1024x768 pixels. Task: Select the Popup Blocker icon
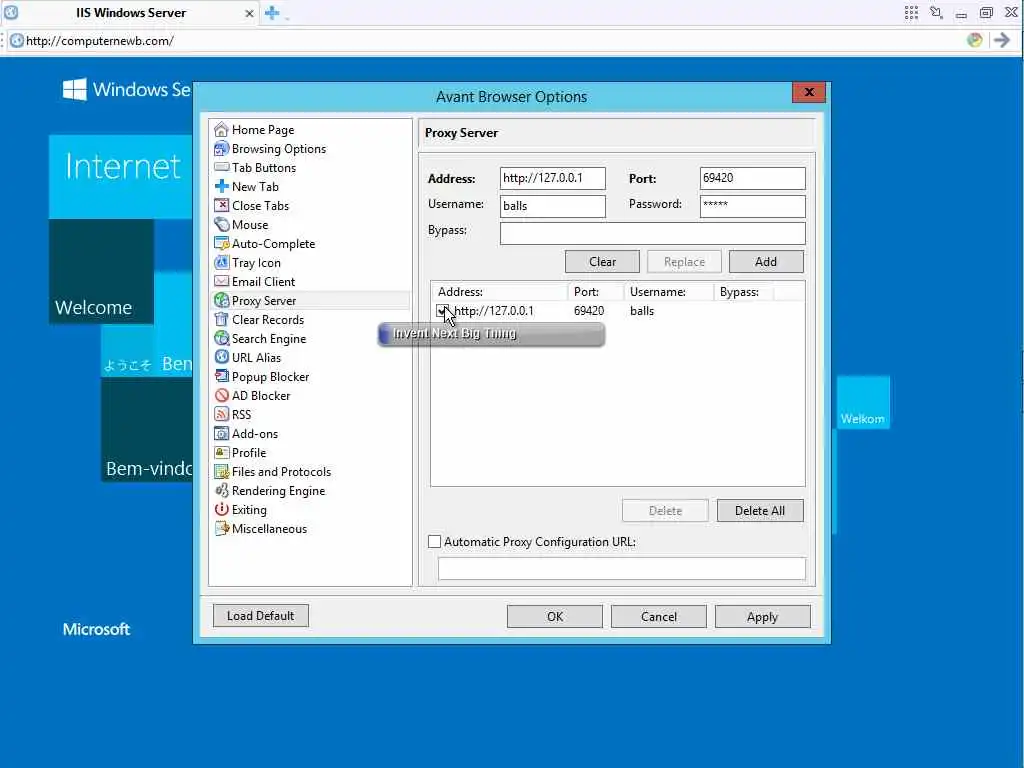pos(221,376)
